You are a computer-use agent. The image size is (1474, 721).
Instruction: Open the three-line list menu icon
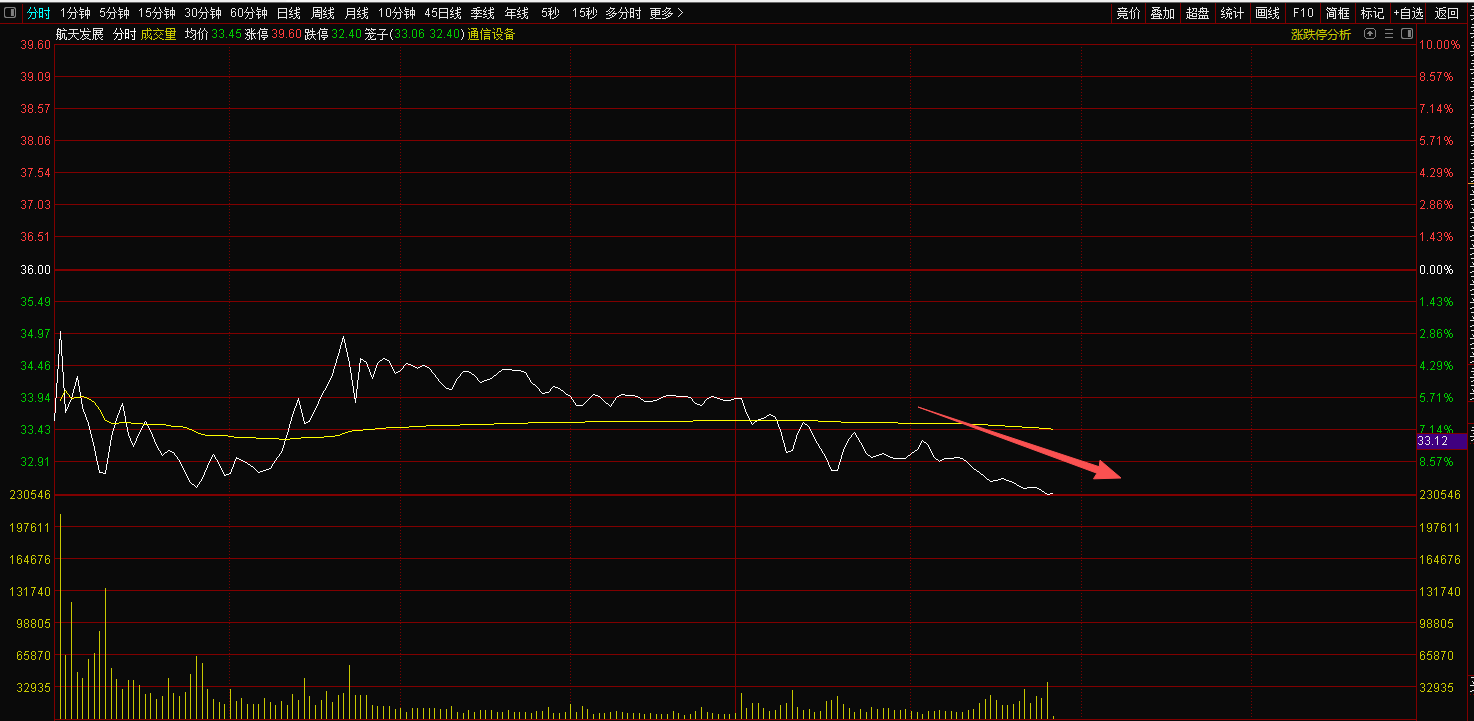[1389, 34]
